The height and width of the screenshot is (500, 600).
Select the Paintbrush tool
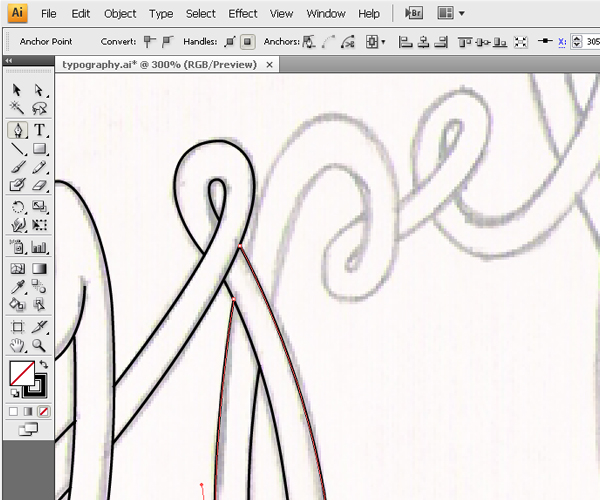pos(17,167)
